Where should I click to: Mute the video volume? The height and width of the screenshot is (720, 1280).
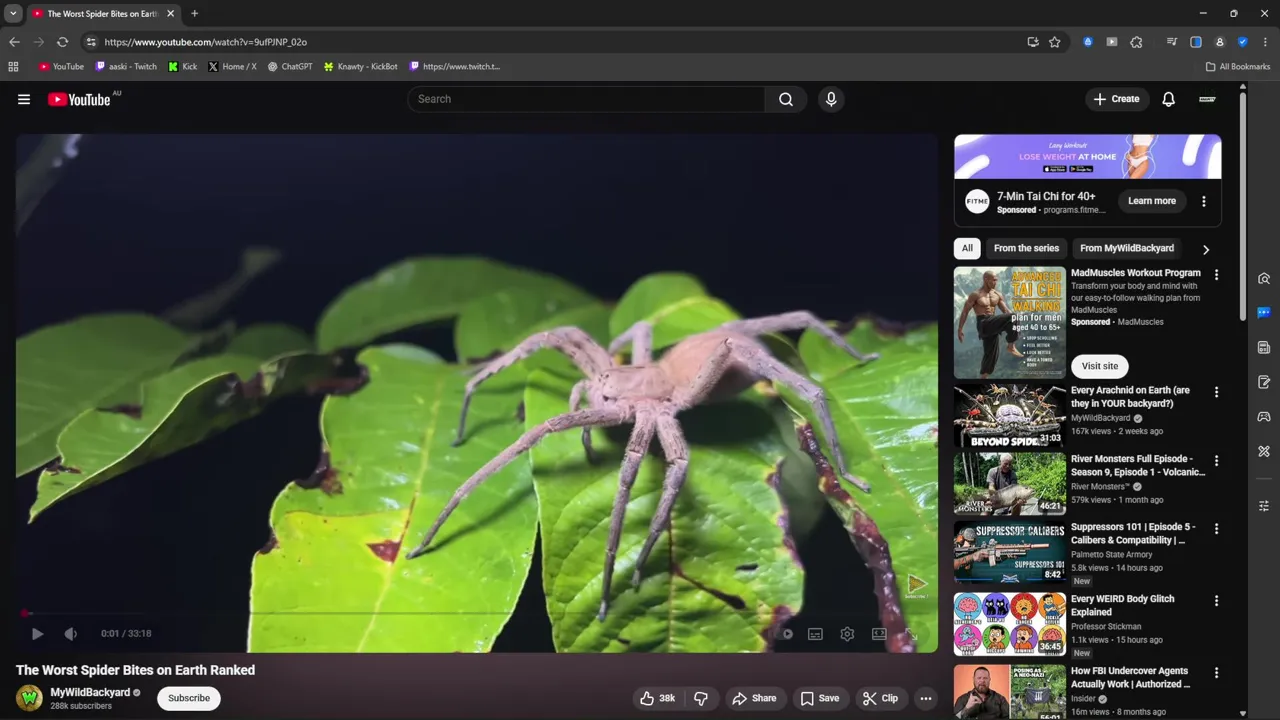click(x=70, y=634)
